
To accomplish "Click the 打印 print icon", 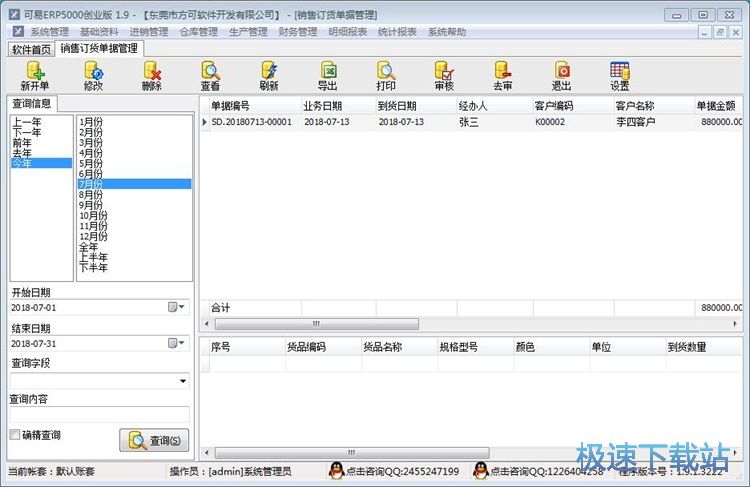I will pos(386,71).
